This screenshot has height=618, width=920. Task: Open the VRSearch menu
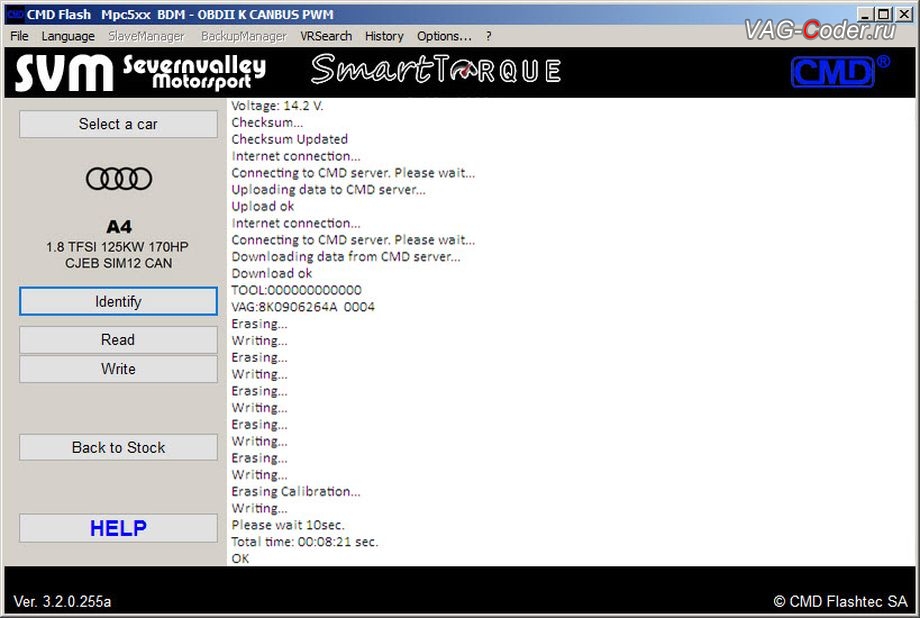326,36
